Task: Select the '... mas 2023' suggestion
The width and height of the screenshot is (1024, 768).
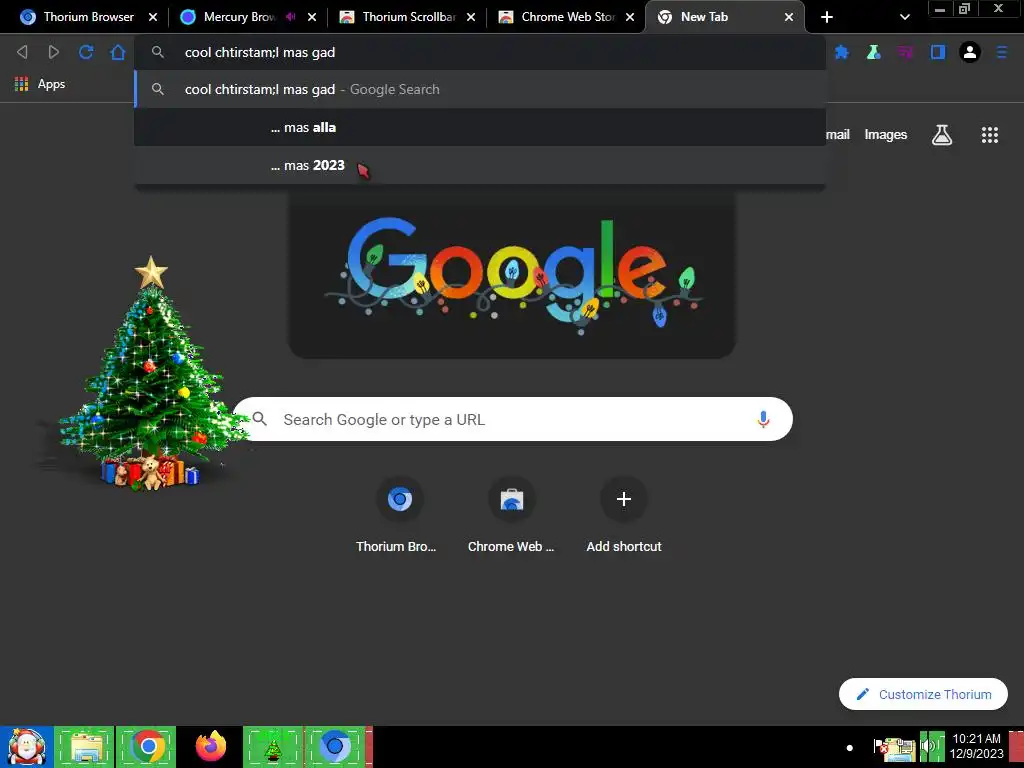Action: click(480, 165)
